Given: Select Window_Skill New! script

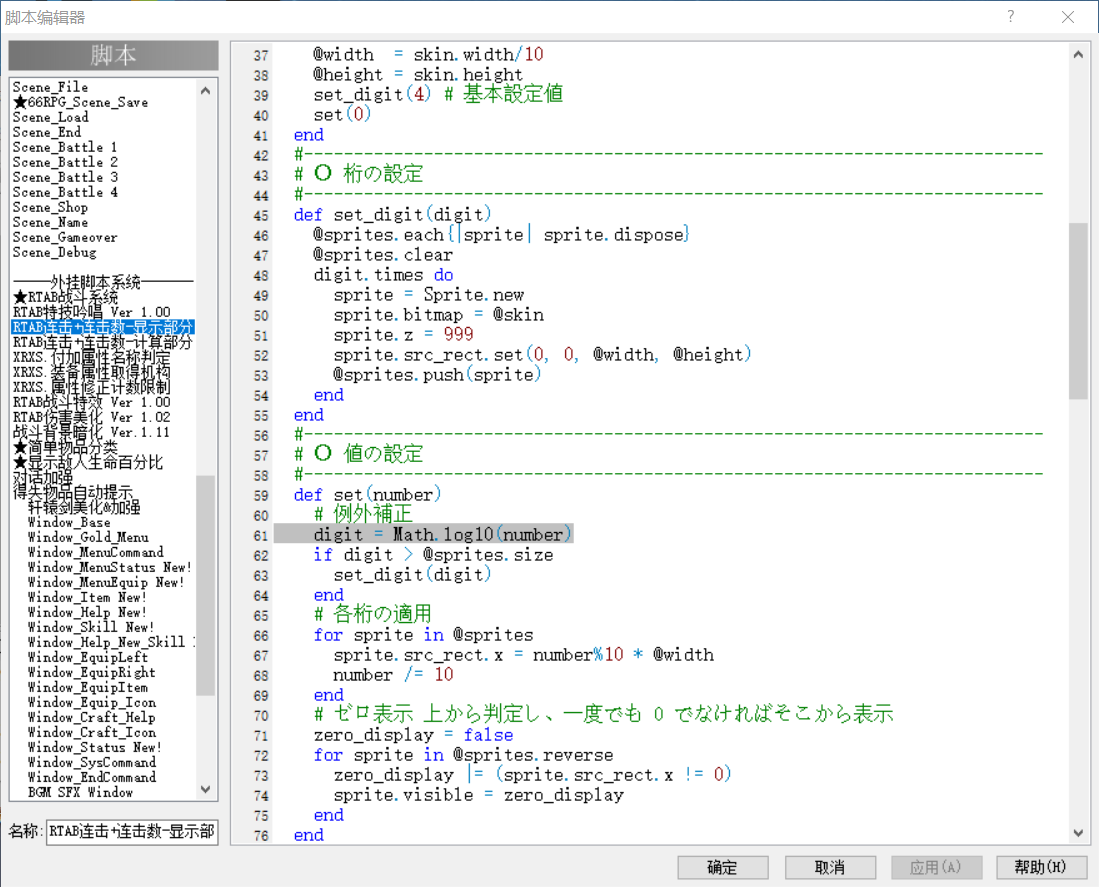Looking at the screenshot, I should click(90, 627).
